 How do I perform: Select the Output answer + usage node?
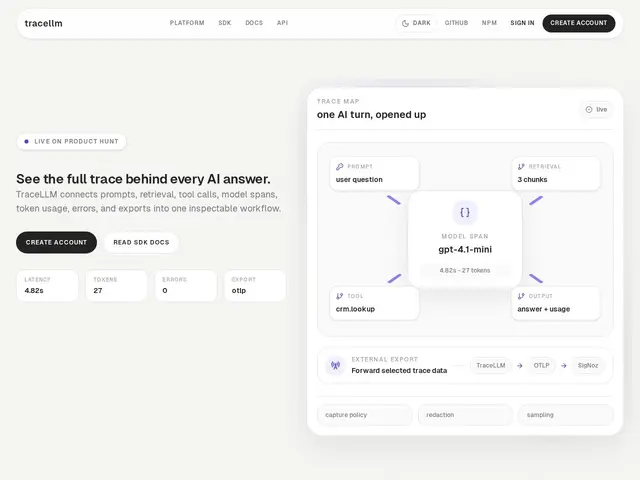coord(556,303)
